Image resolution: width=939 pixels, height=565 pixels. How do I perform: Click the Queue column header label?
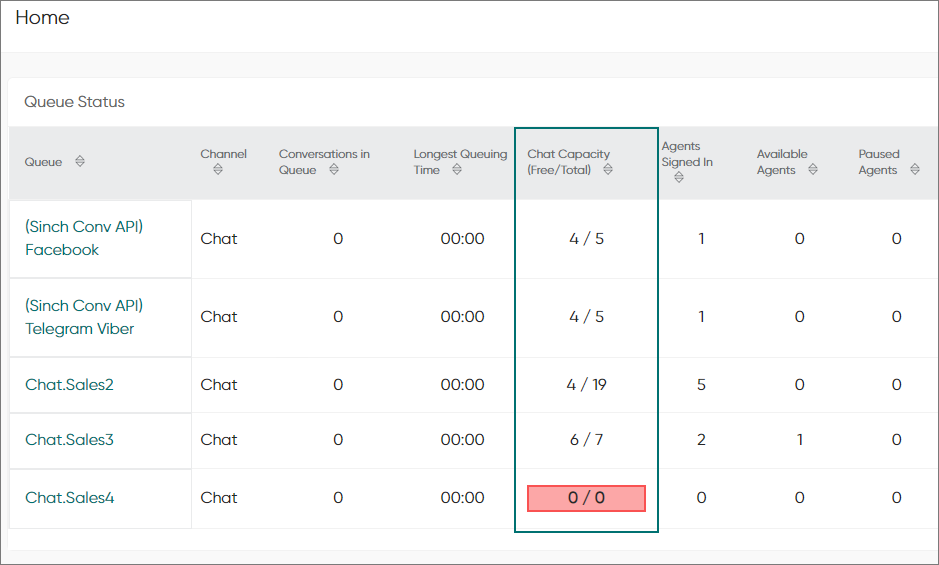tap(43, 162)
